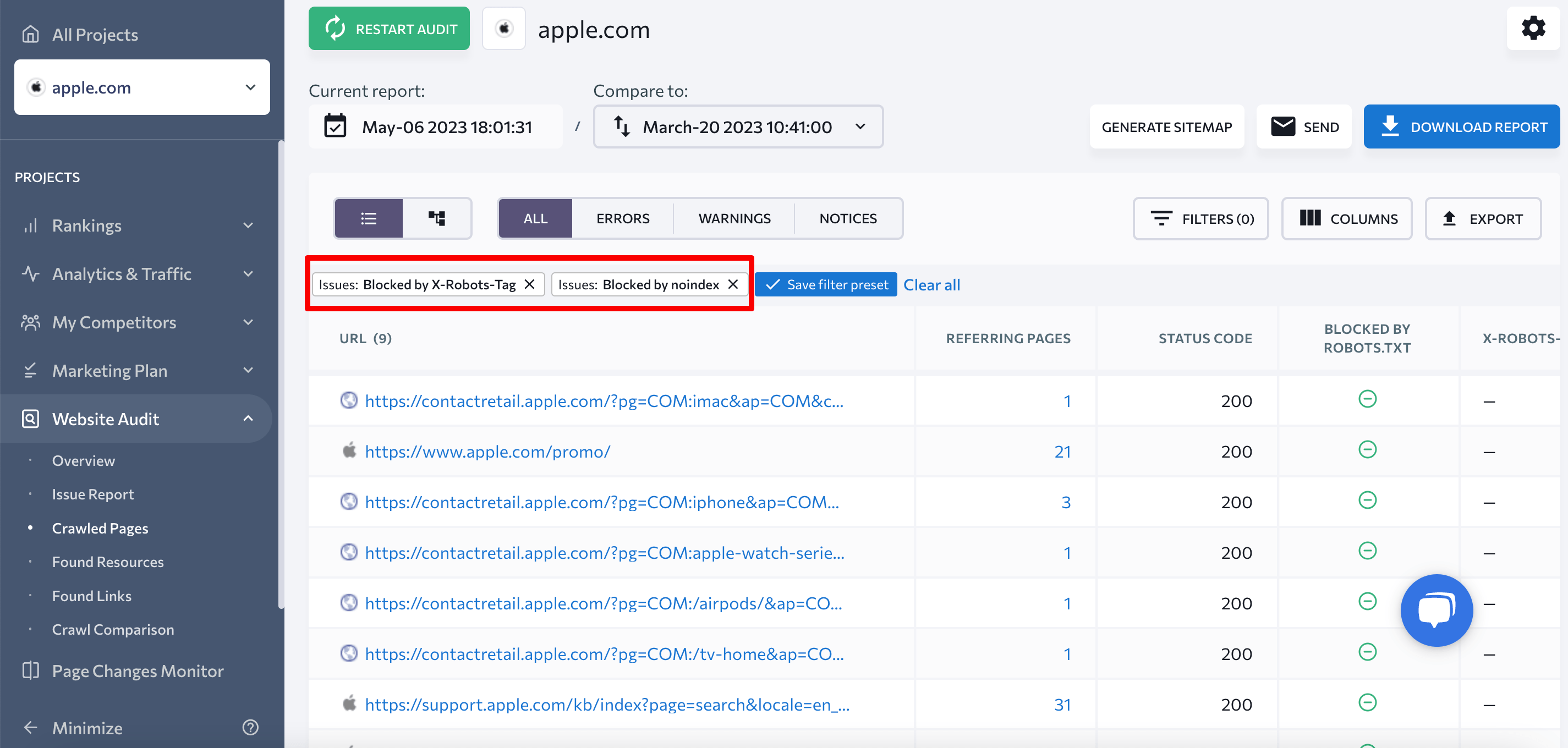Image resolution: width=1568 pixels, height=748 pixels.
Task: Click robots.txt status icon in imac row
Action: (x=1367, y=399)
